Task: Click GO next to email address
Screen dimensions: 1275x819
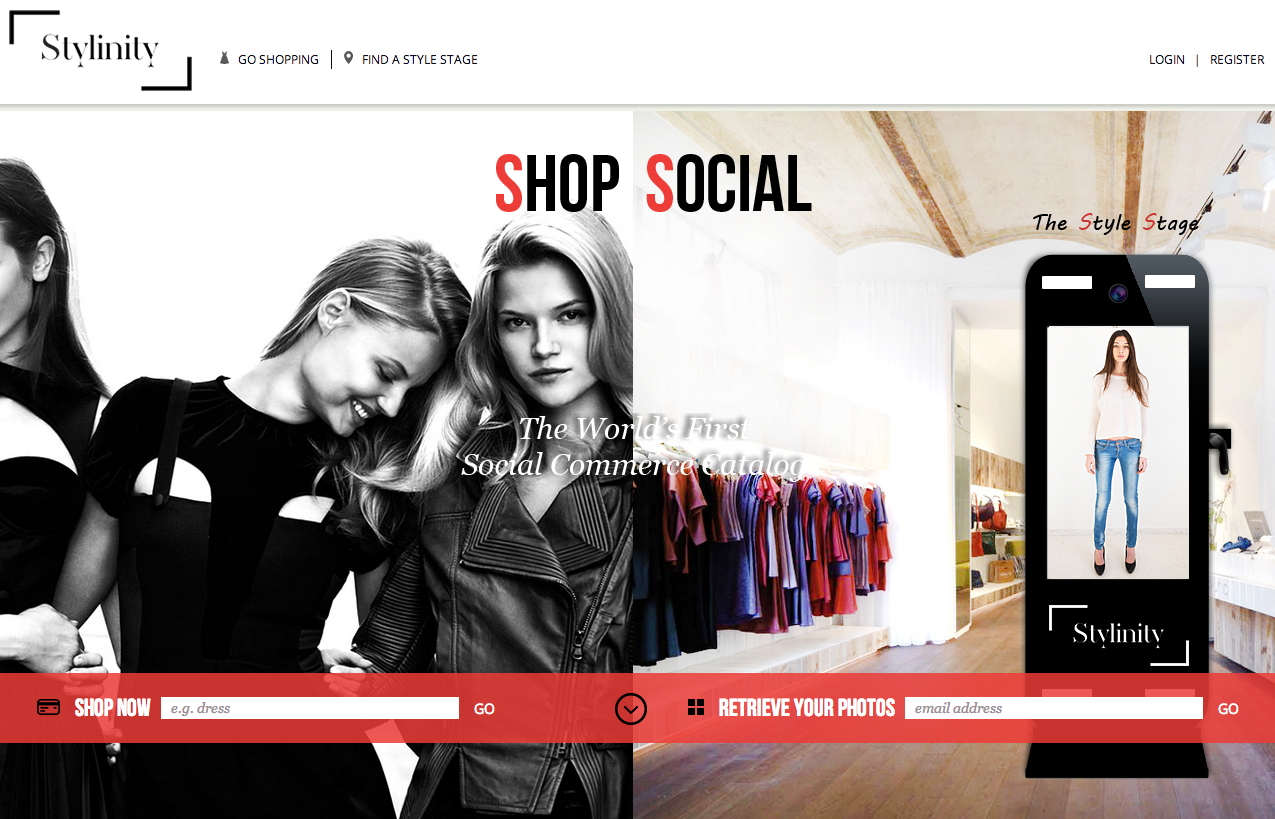Action: 1228,709
